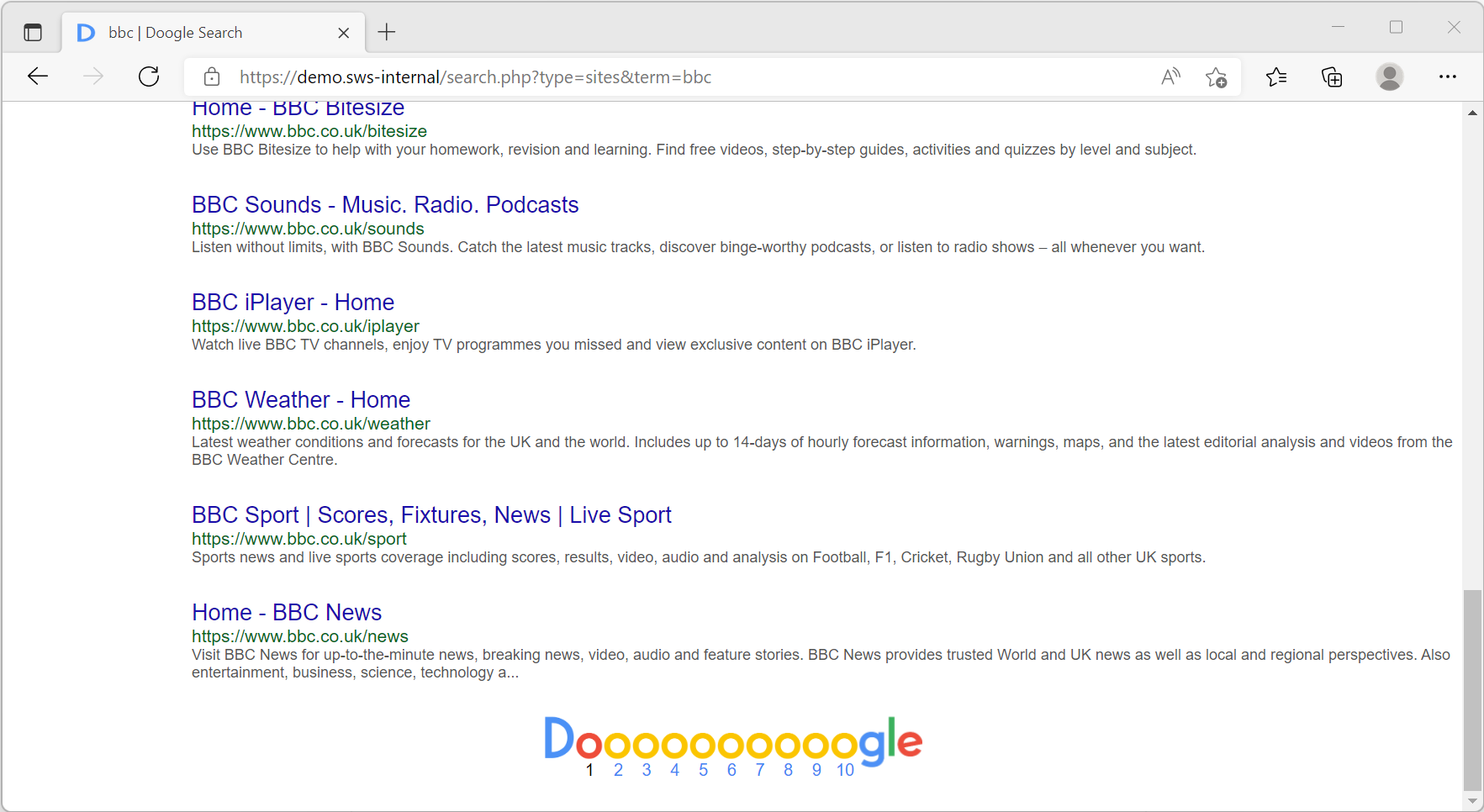Add this page to favorites star
The image size is (1484, 812).
(1216, 77)
